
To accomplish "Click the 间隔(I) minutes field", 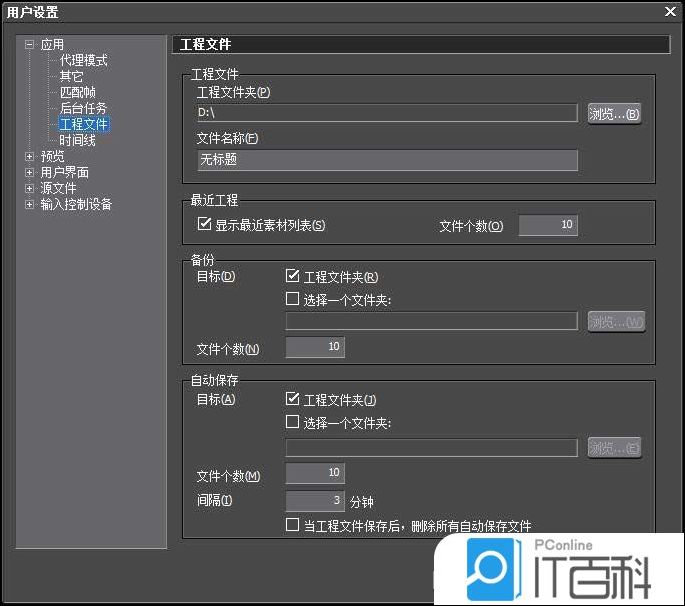I will pos(315,501).
